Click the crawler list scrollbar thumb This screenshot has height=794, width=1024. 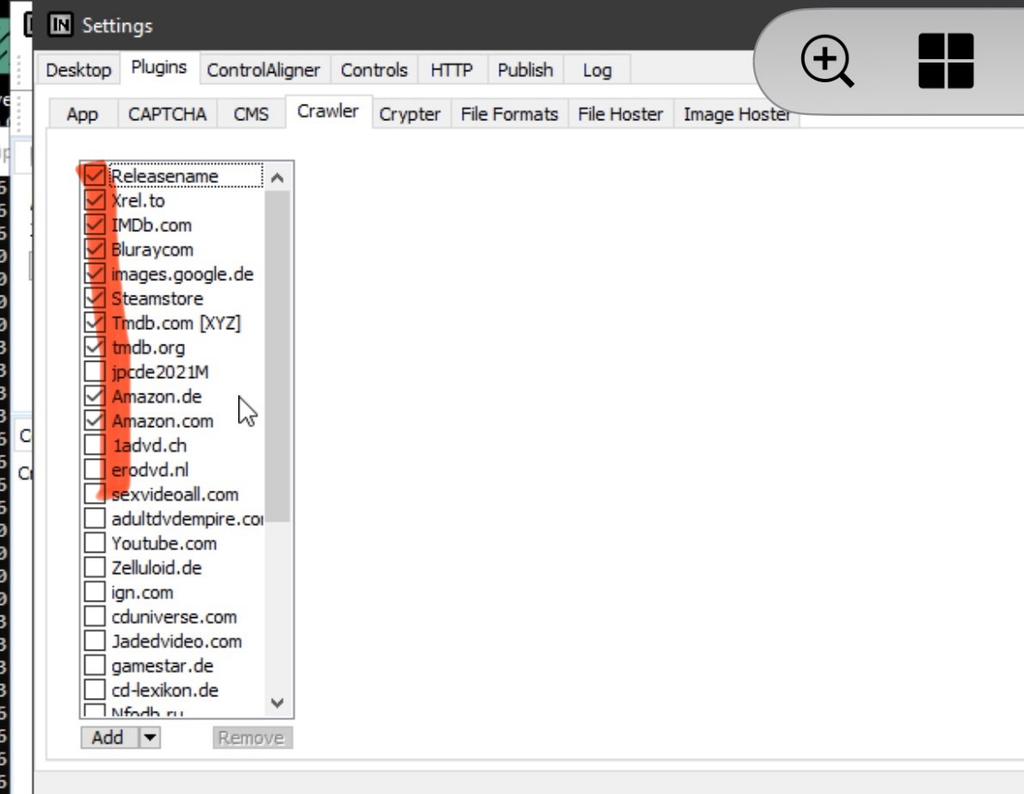tap(277, 357)
